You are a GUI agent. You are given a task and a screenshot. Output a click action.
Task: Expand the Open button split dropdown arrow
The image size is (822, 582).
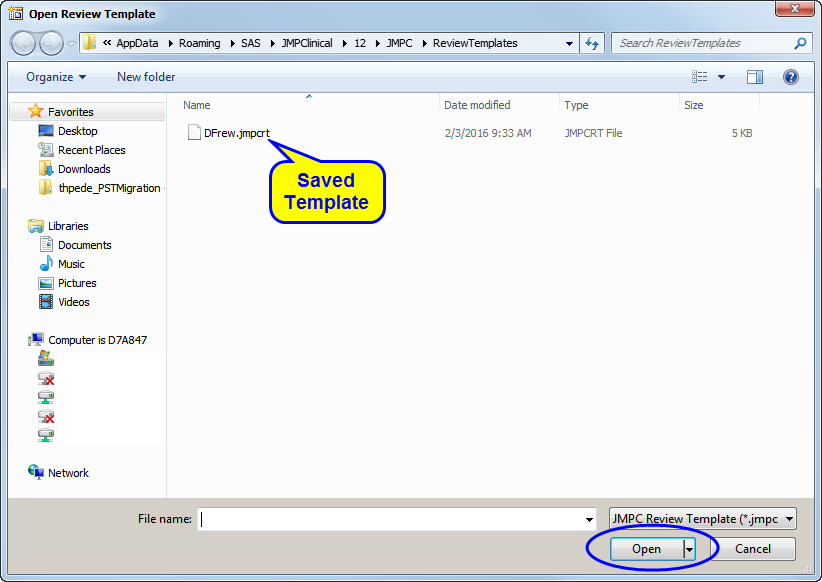click(689, 549)
